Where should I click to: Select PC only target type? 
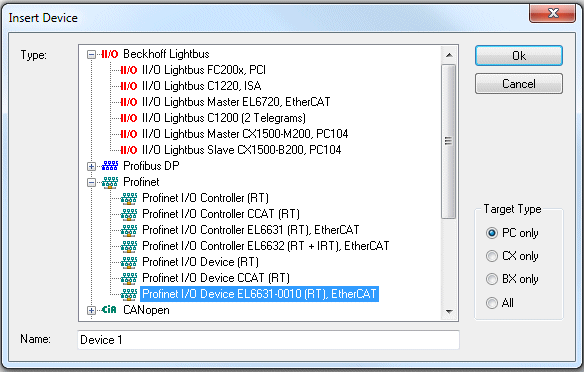click(x=492, y=233)
